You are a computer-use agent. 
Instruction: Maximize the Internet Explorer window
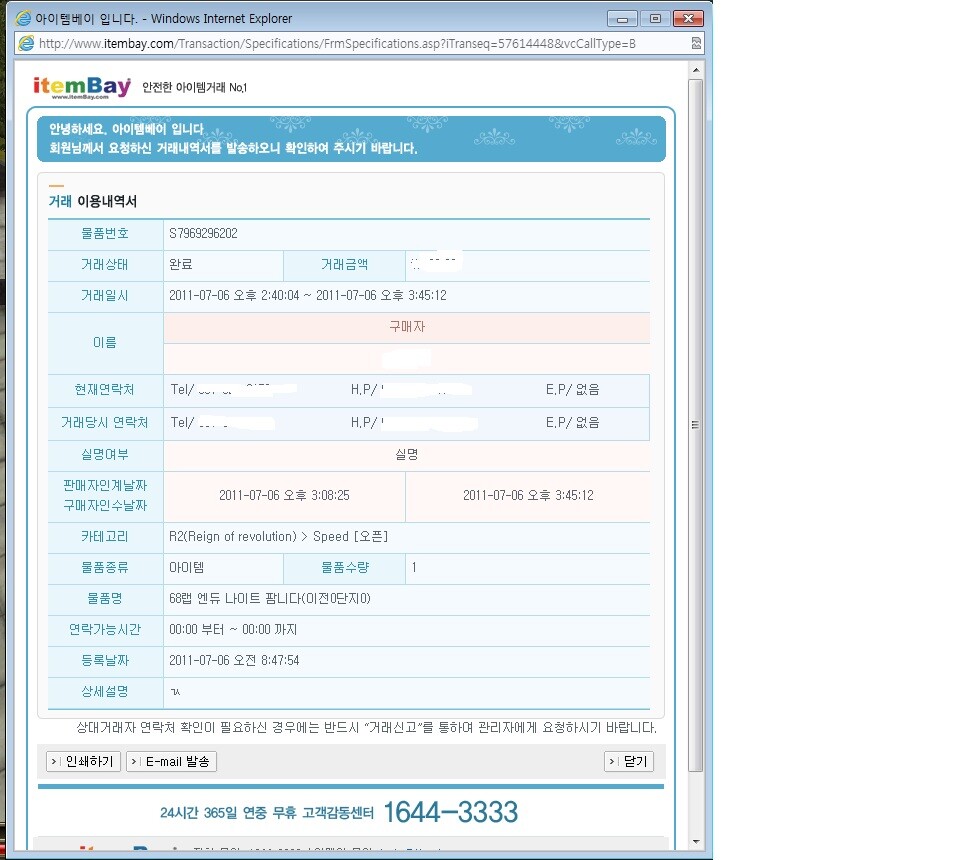(x=655, y=18)
